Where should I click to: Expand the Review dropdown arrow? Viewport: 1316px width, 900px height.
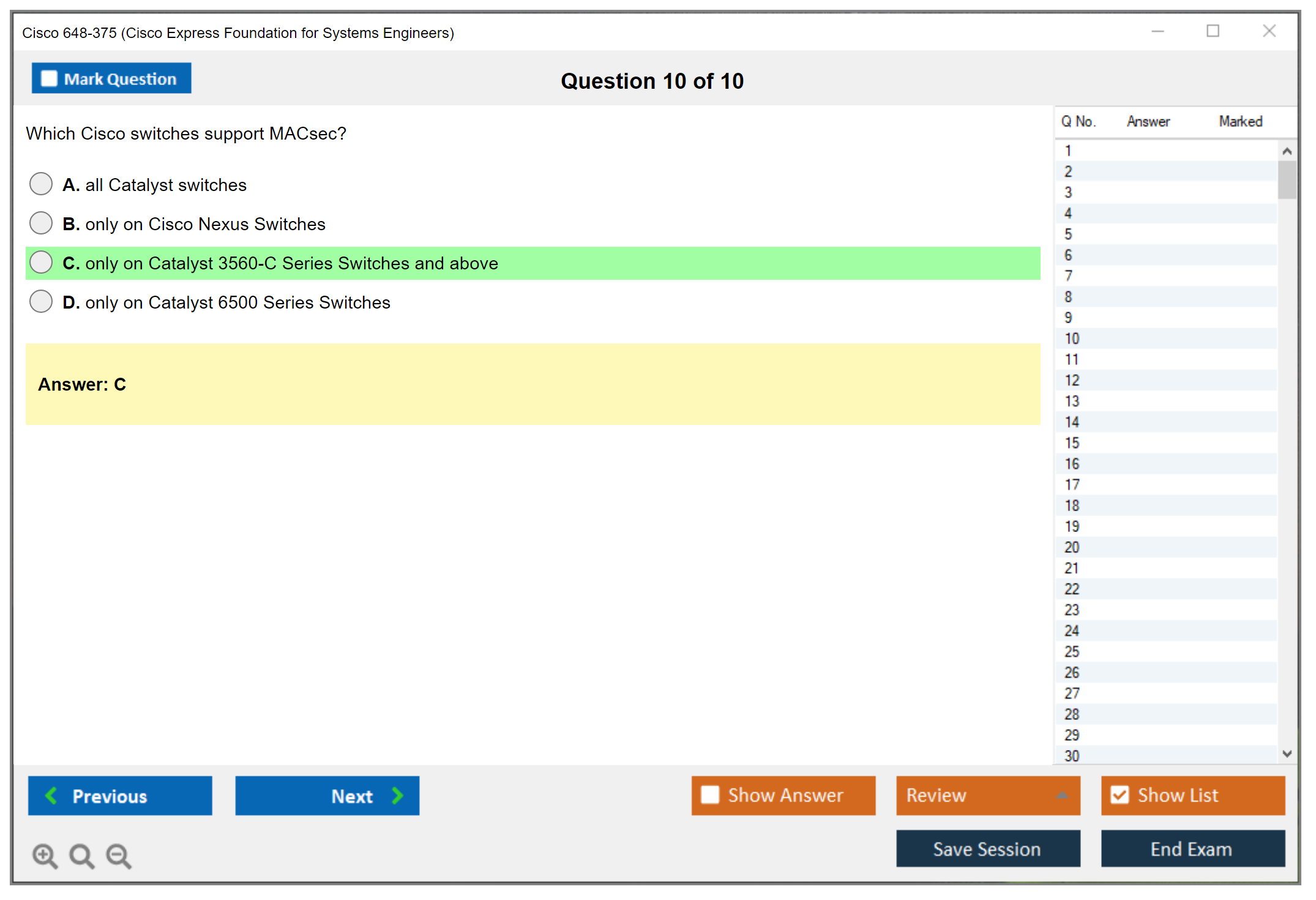(x=1062, y=795)
